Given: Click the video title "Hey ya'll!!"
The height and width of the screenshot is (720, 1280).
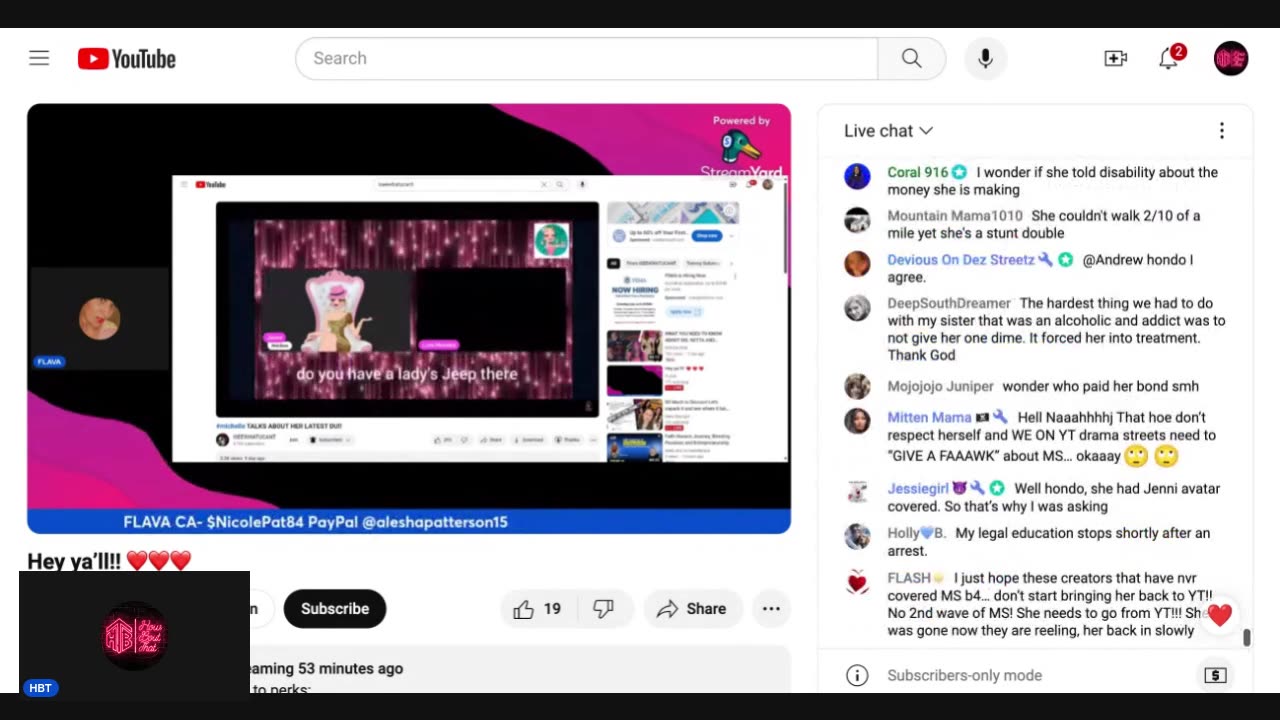Looking at the screenshot, I should click(109, 561).
